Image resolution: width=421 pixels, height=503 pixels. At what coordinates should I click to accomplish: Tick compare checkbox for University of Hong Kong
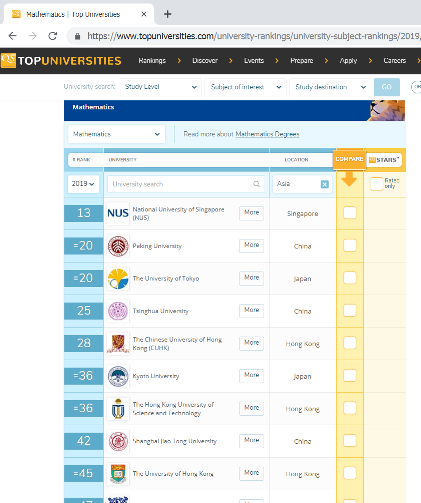(350, 473)
